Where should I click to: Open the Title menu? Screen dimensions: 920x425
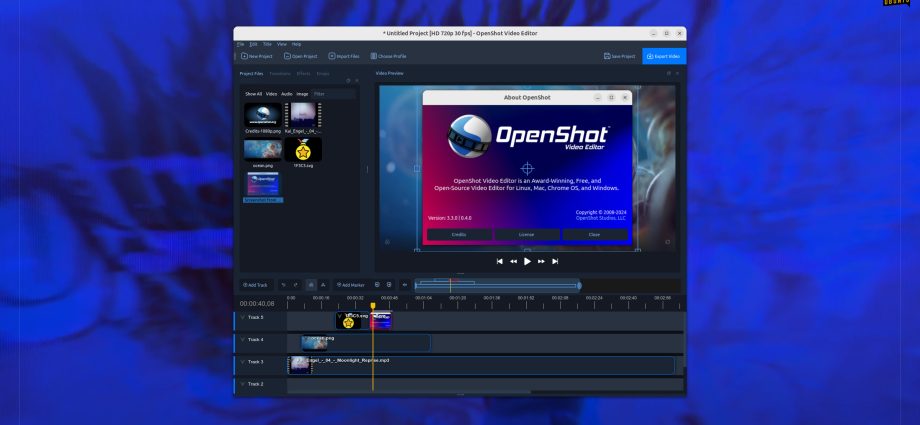(x=267, y=44)
